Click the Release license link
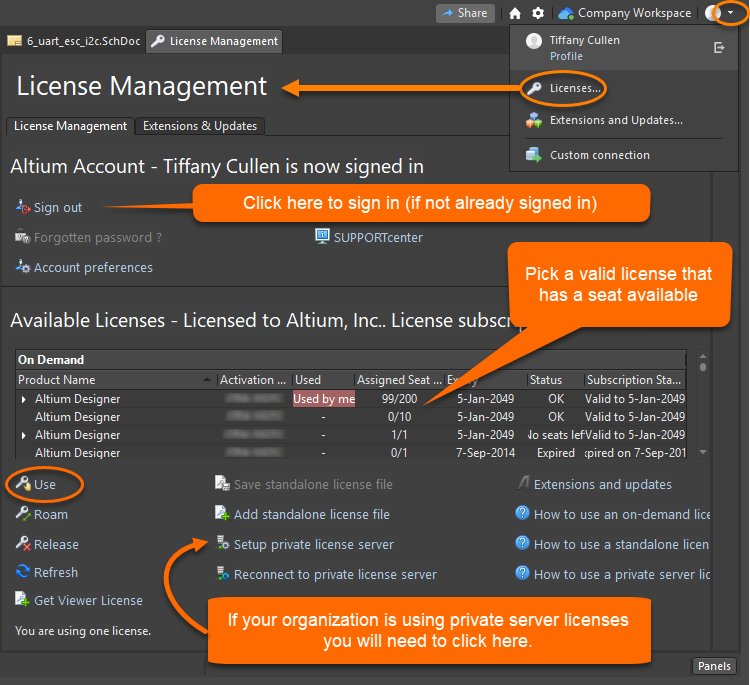 (x=56, y=544)
